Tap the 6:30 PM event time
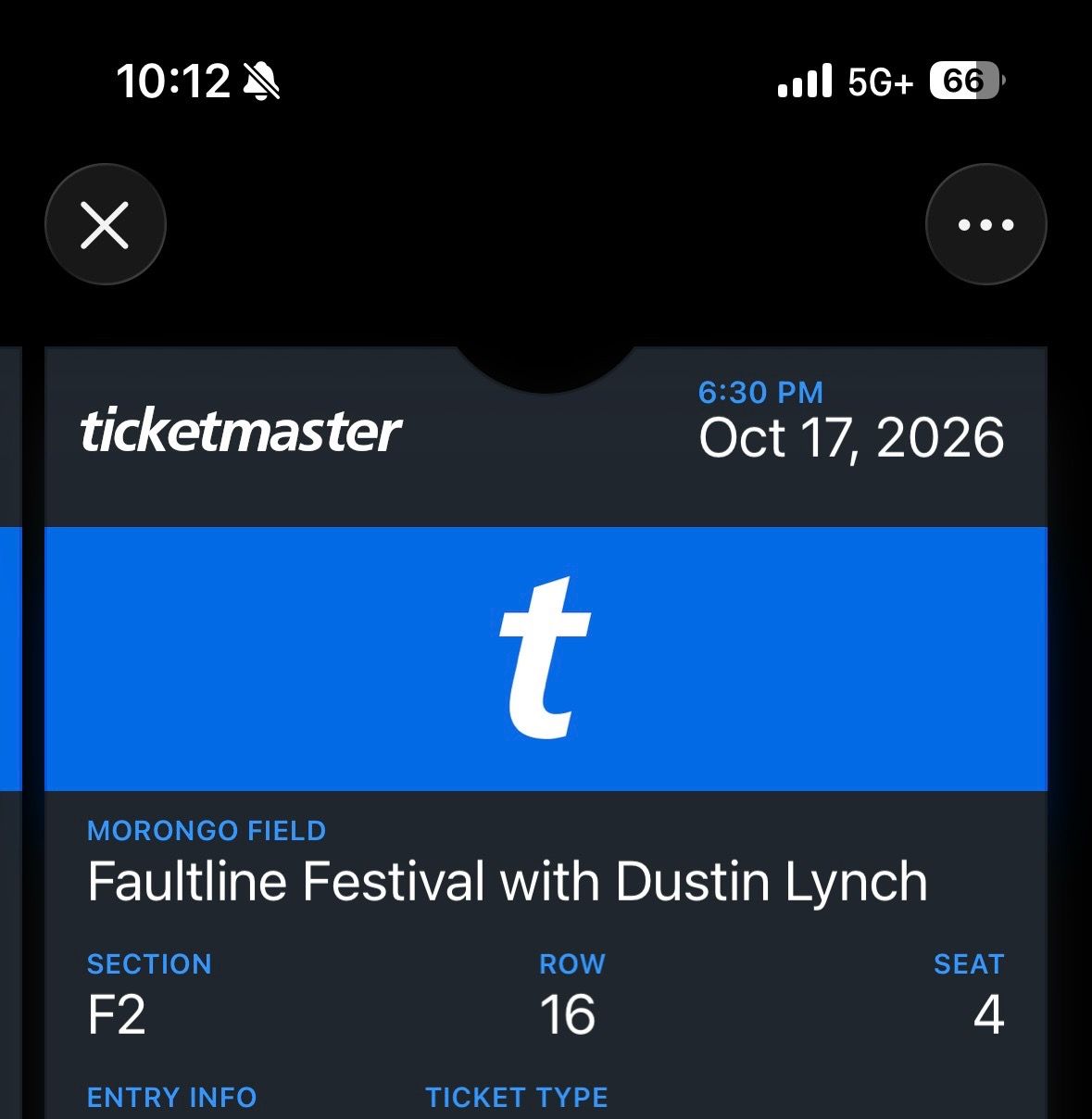1092x1119 pixels. (760, 392)
